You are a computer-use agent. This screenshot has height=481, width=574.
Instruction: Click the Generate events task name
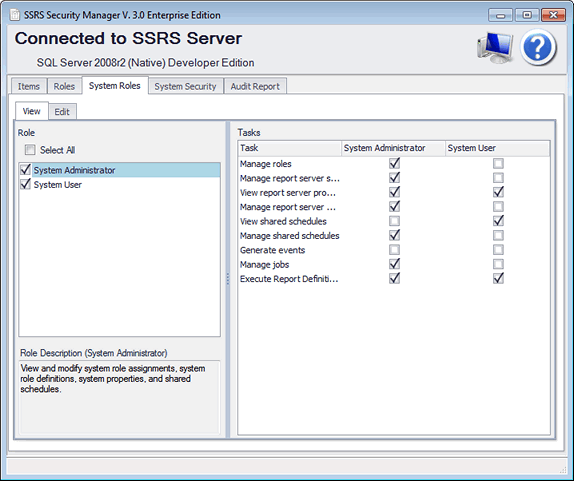(272, 250)
